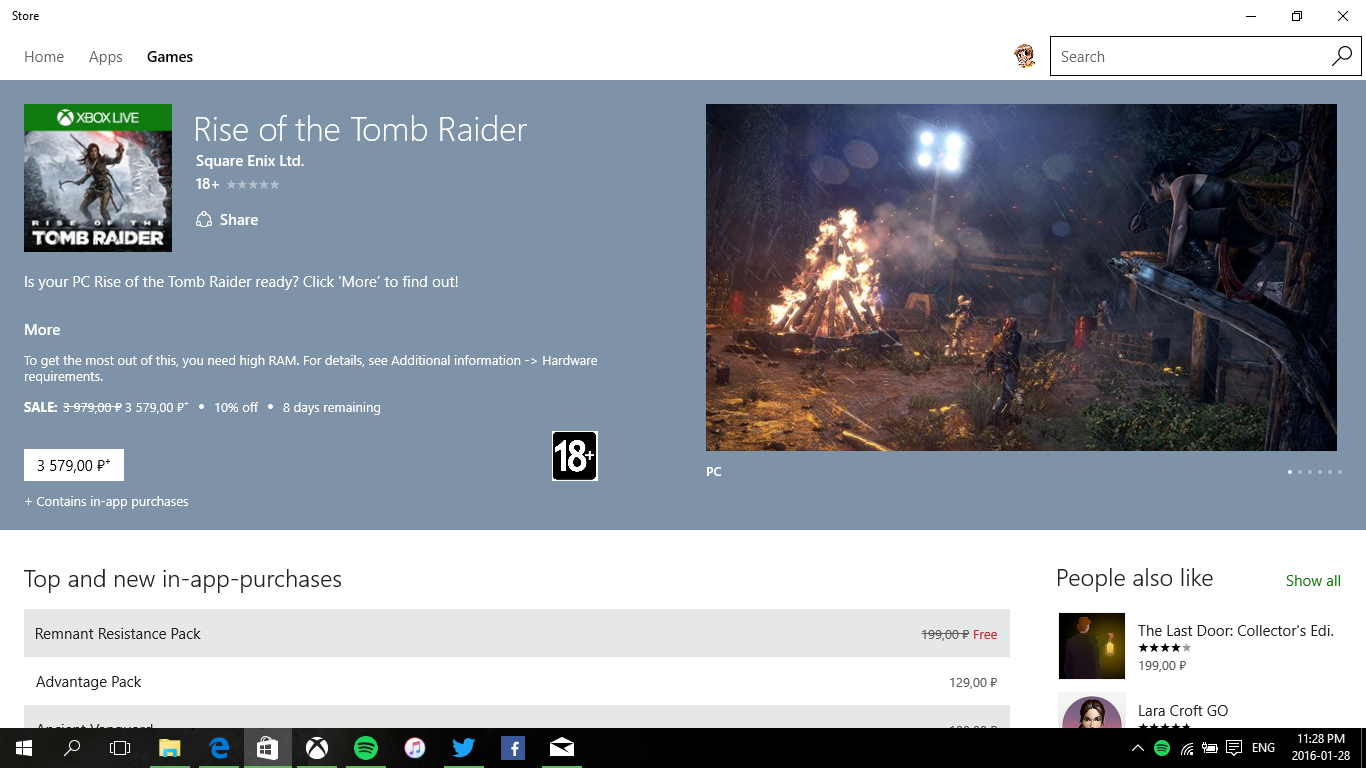Click the Store icon in the taskbar
1366x768 pixels.
[x=267, y=748]
